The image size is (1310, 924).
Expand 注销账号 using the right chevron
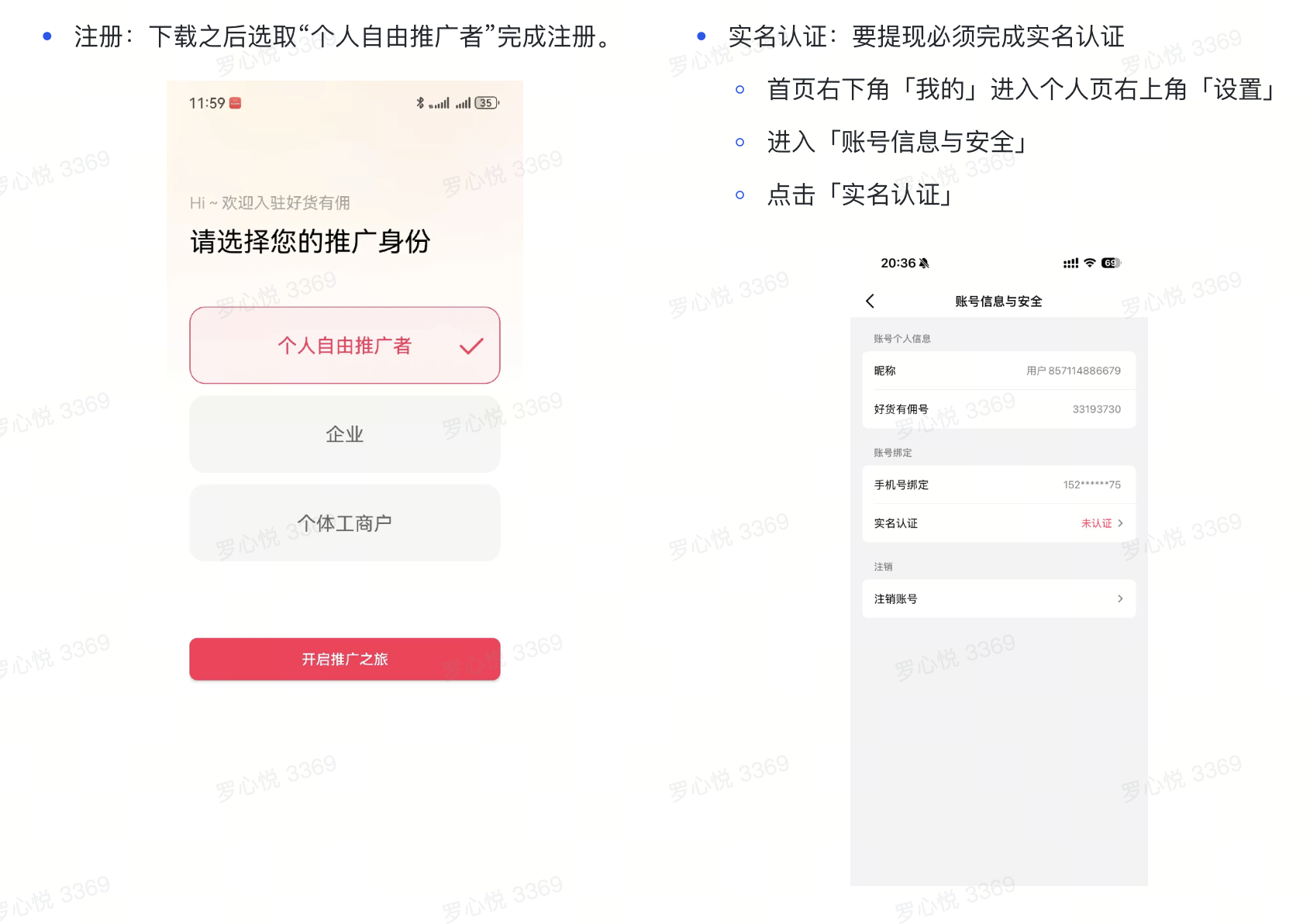[x=1120, y=598]
